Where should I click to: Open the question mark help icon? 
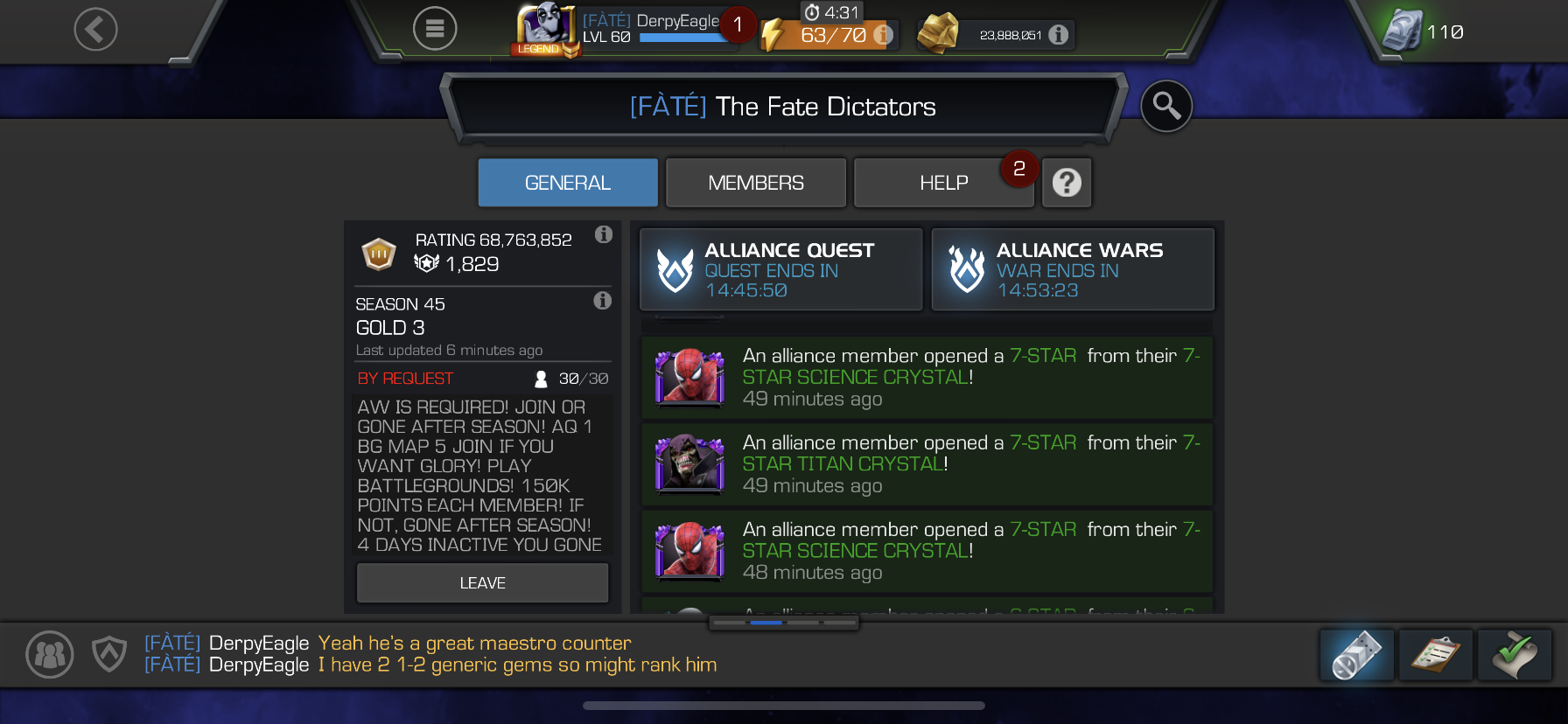[x=1067, y=183]
